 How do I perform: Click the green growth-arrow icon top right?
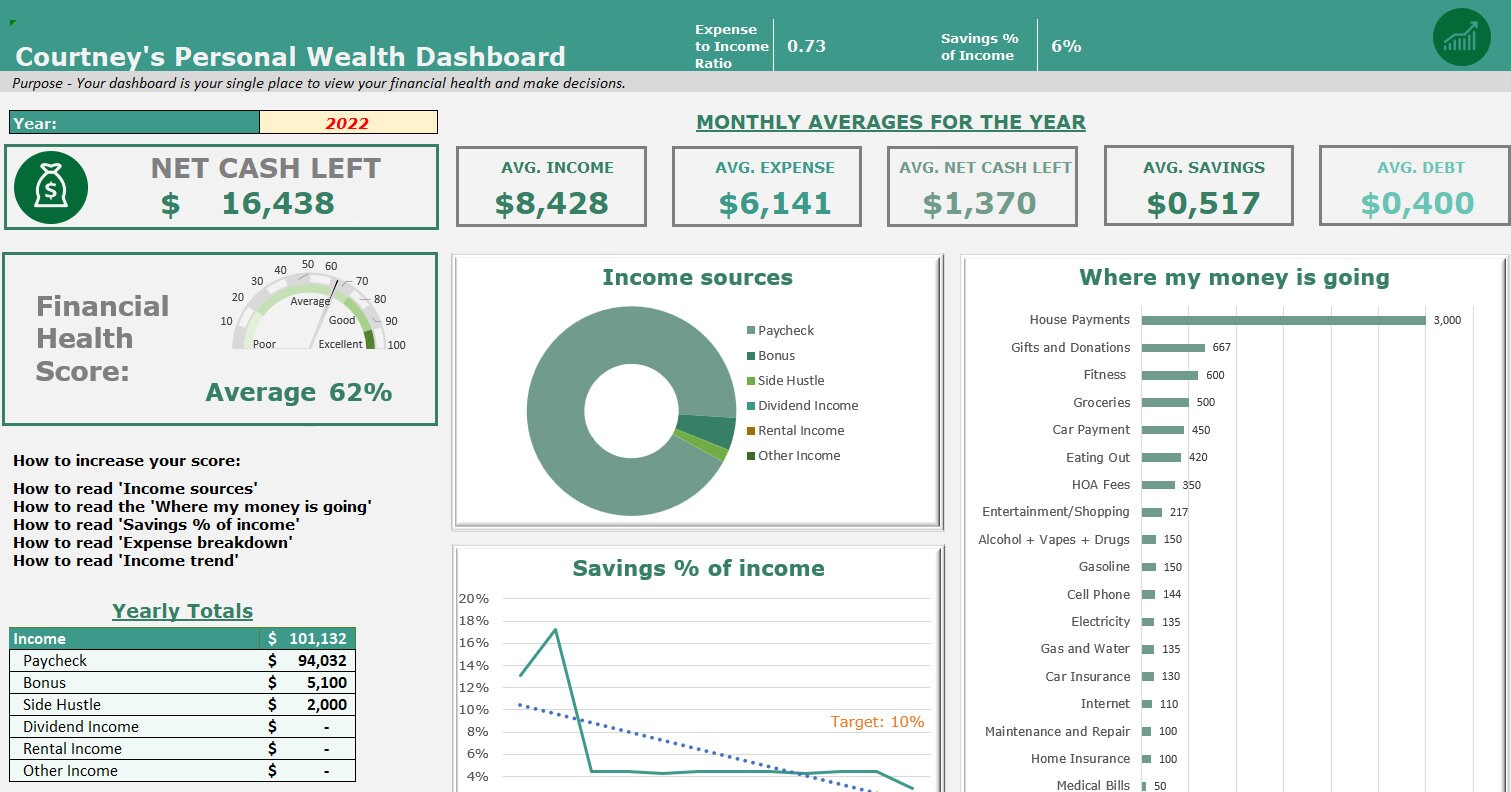point(1461,37)
